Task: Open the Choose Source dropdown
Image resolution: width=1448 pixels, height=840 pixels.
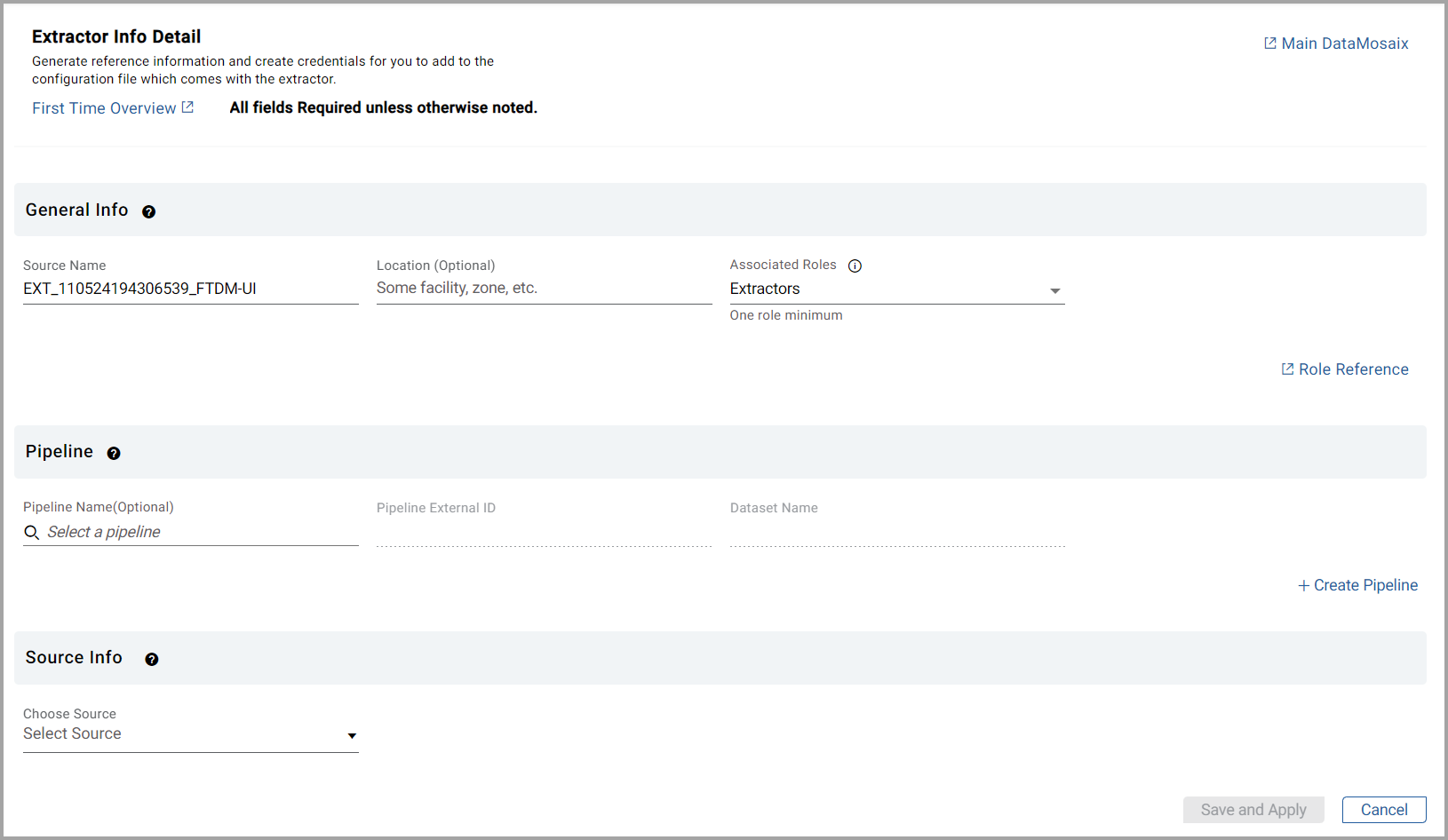Action: 190,734
